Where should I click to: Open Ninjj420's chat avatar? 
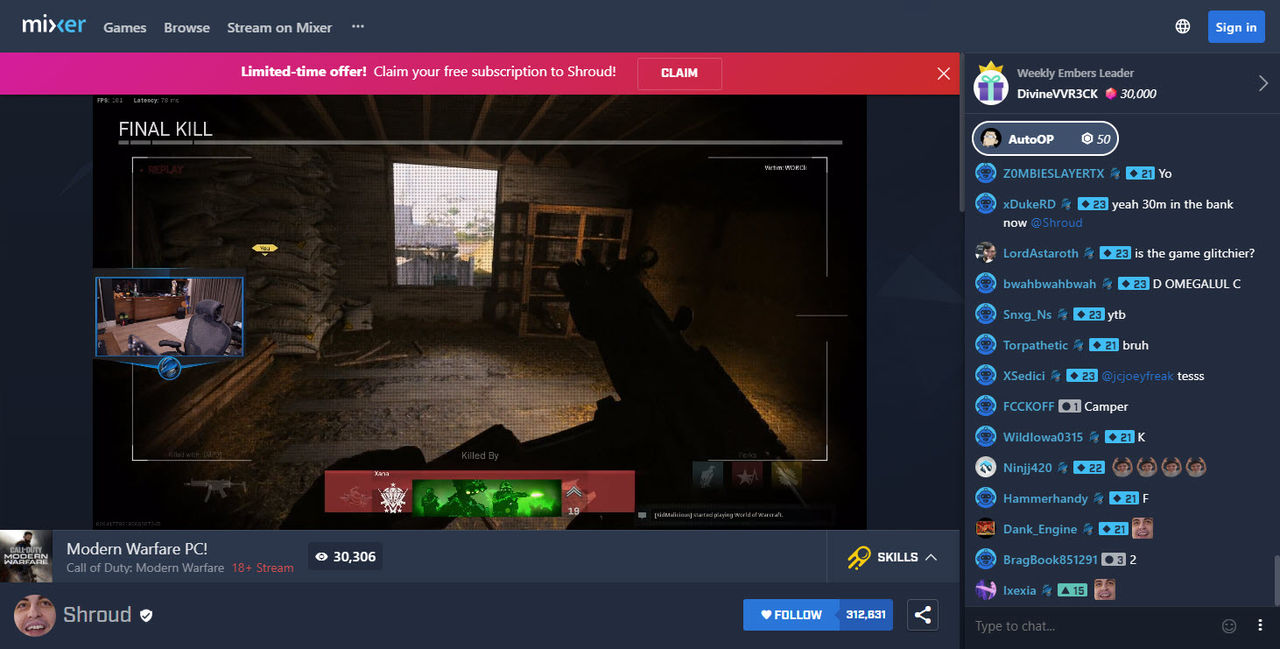click(986, 467)
